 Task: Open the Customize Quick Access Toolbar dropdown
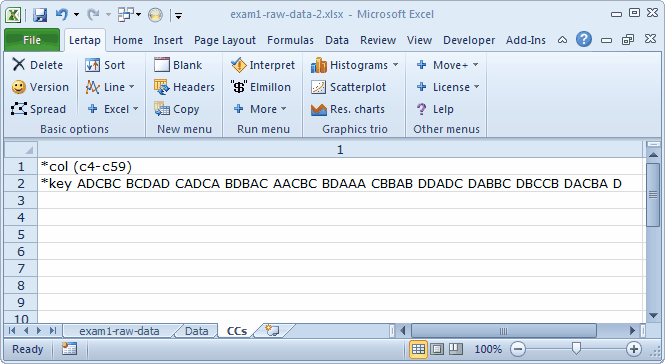click(179, 16)
